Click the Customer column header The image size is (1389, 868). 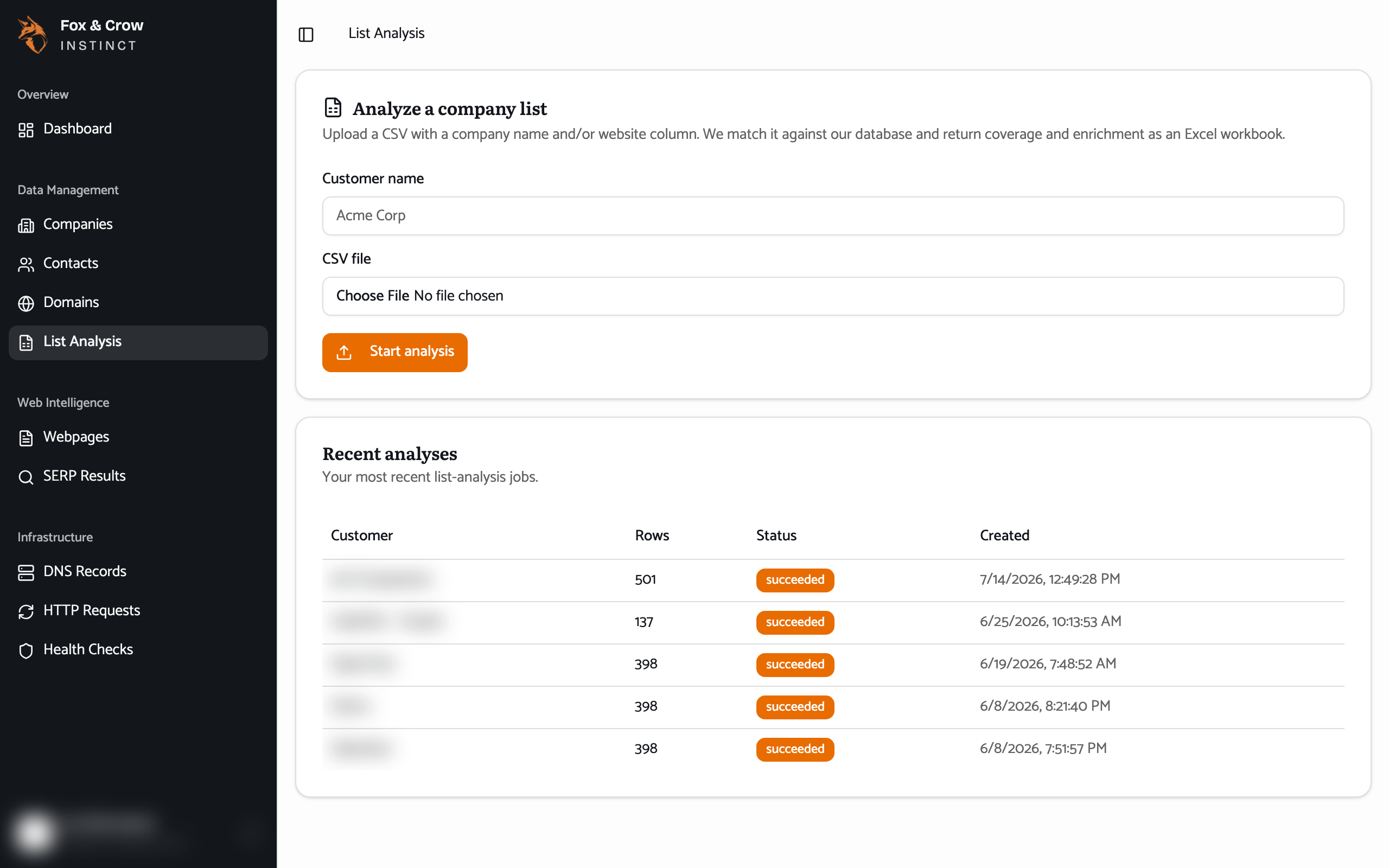[x=361, y=535]
